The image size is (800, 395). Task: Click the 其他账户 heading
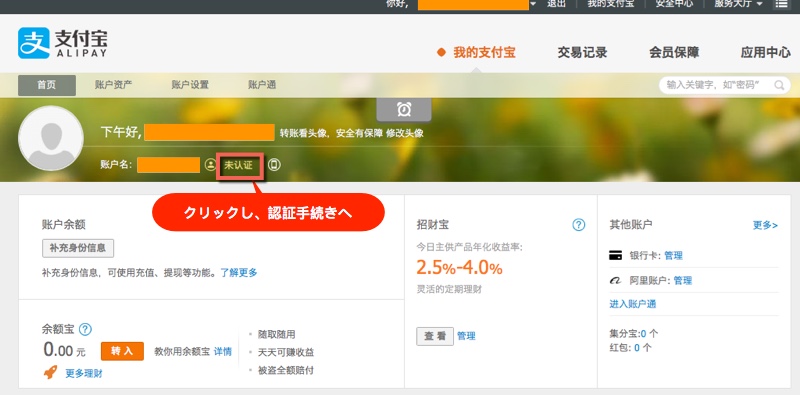(631, 225)
